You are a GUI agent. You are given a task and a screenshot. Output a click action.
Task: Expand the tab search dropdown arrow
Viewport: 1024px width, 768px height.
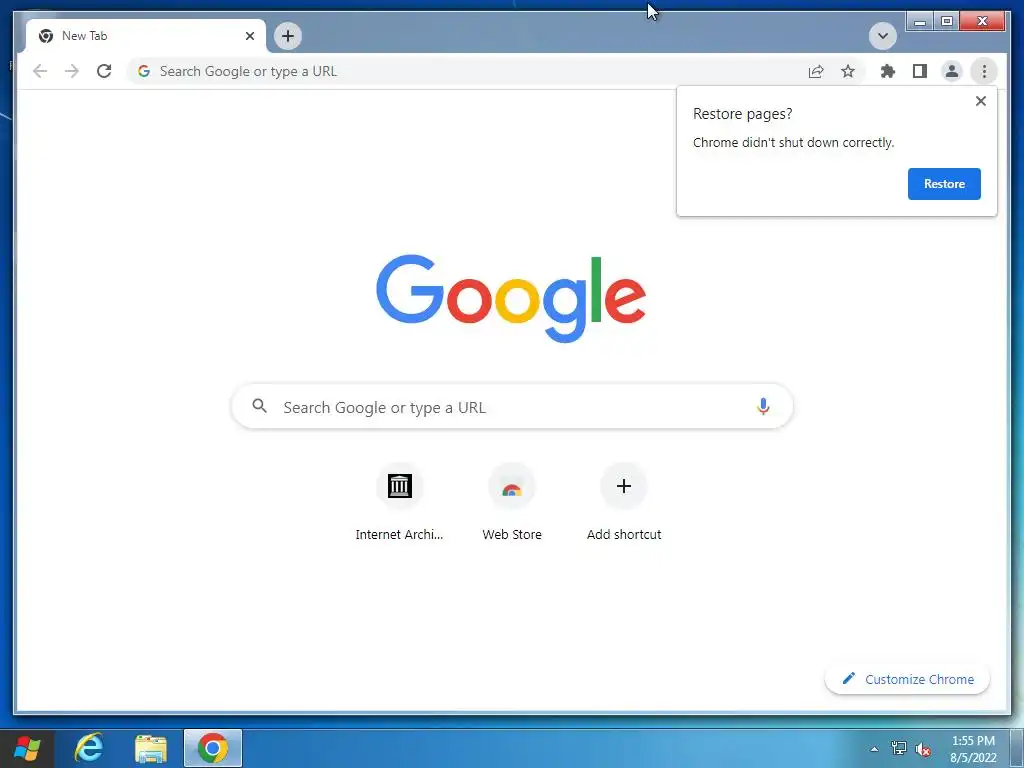pyautogui.click(x=882, y=36)
